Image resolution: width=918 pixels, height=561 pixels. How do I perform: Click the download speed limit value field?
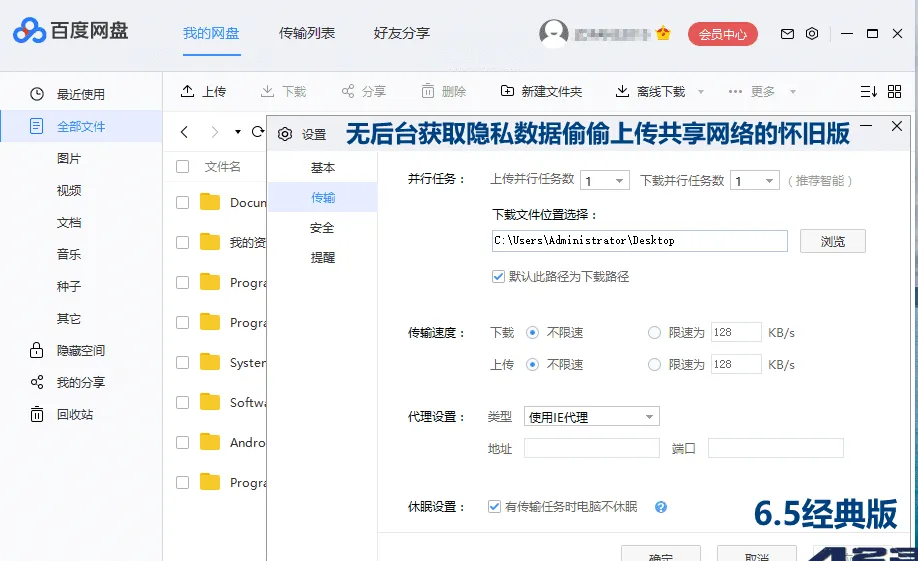pyautogui.click(x=736, y=333)
